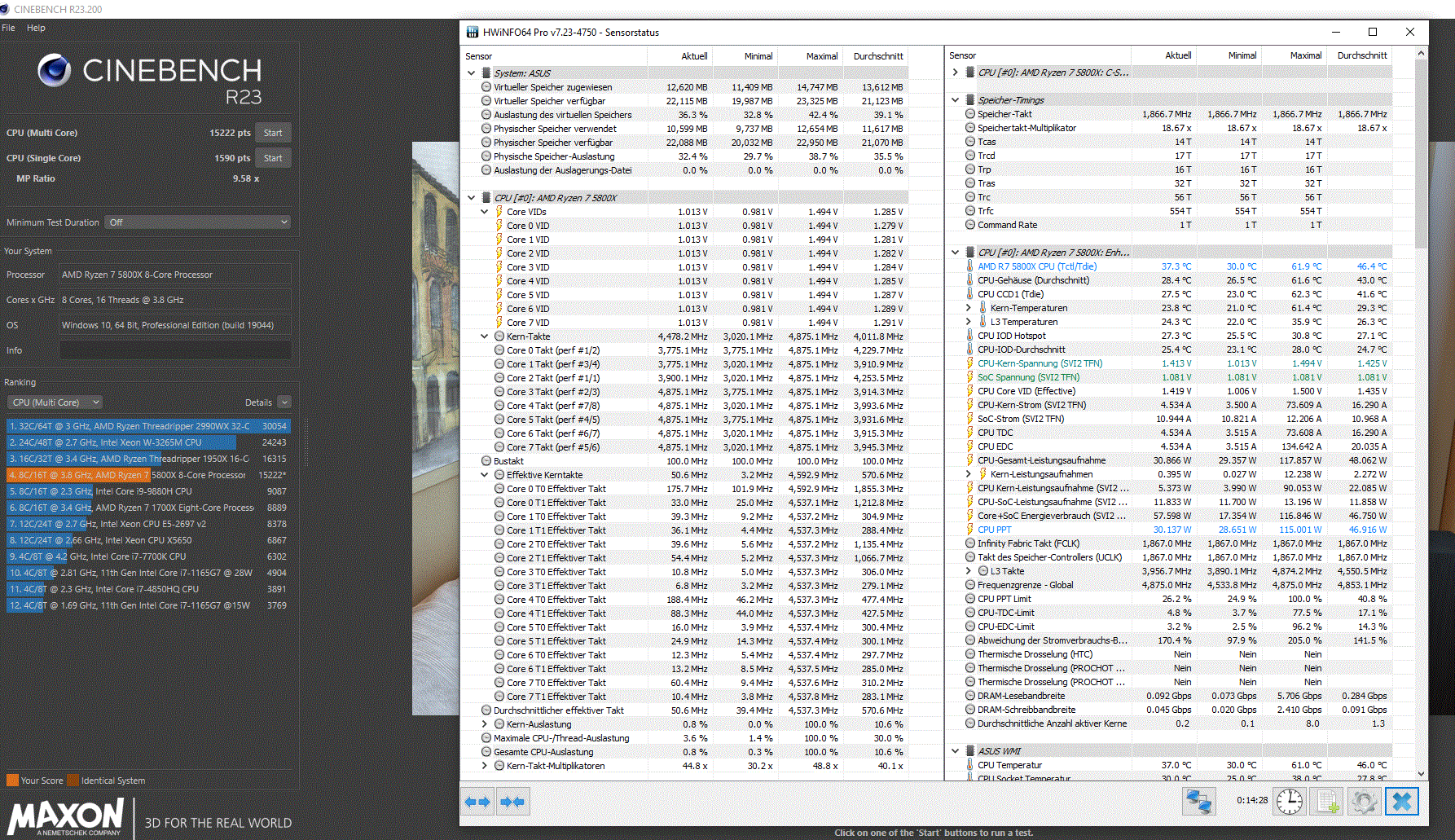The image size is (1455, 840).
Task: Select the Threadripper 2990WX ranking entry
Action: pyautogui.click(x=147, y=426)
